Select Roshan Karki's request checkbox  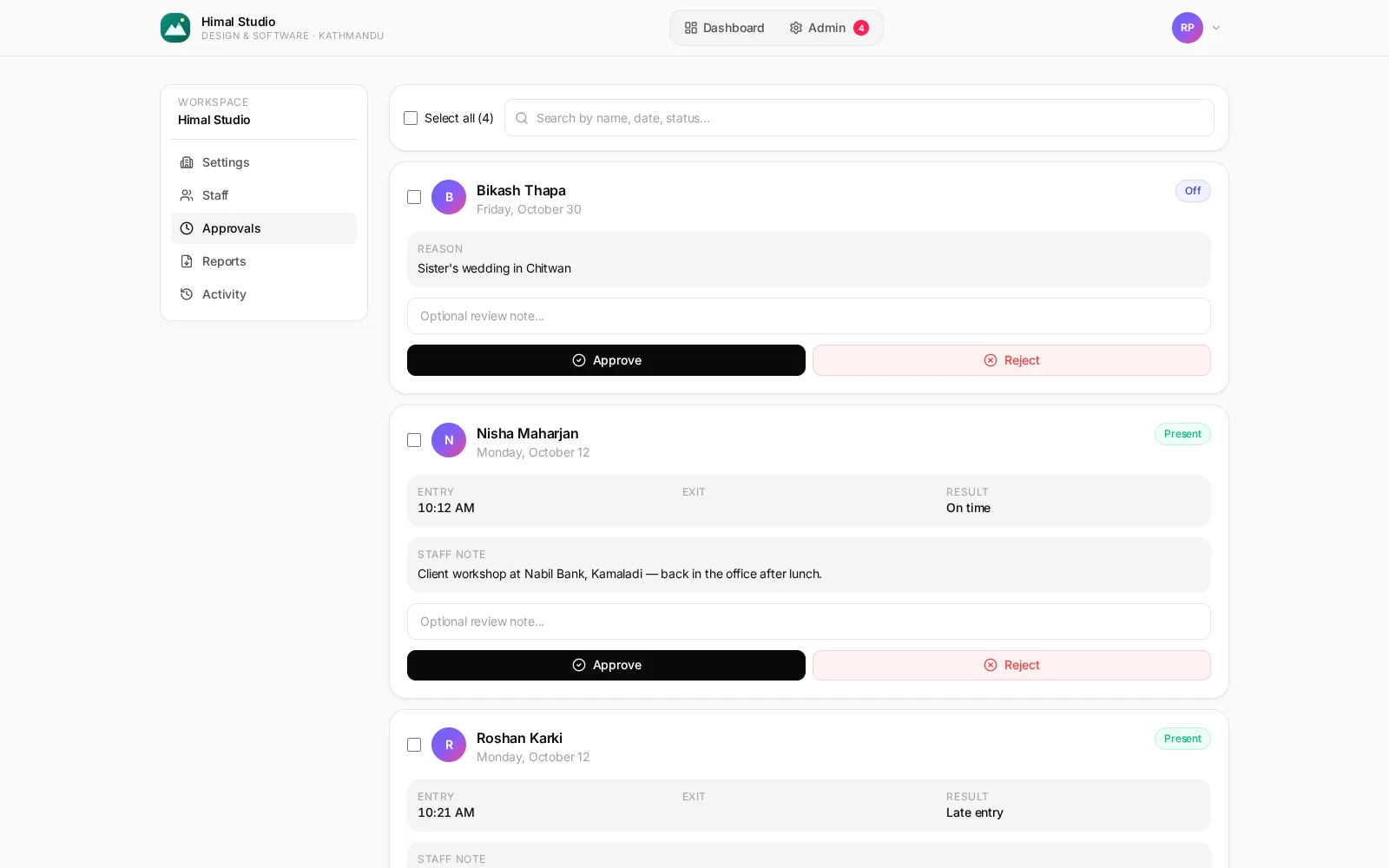(414, 745)
